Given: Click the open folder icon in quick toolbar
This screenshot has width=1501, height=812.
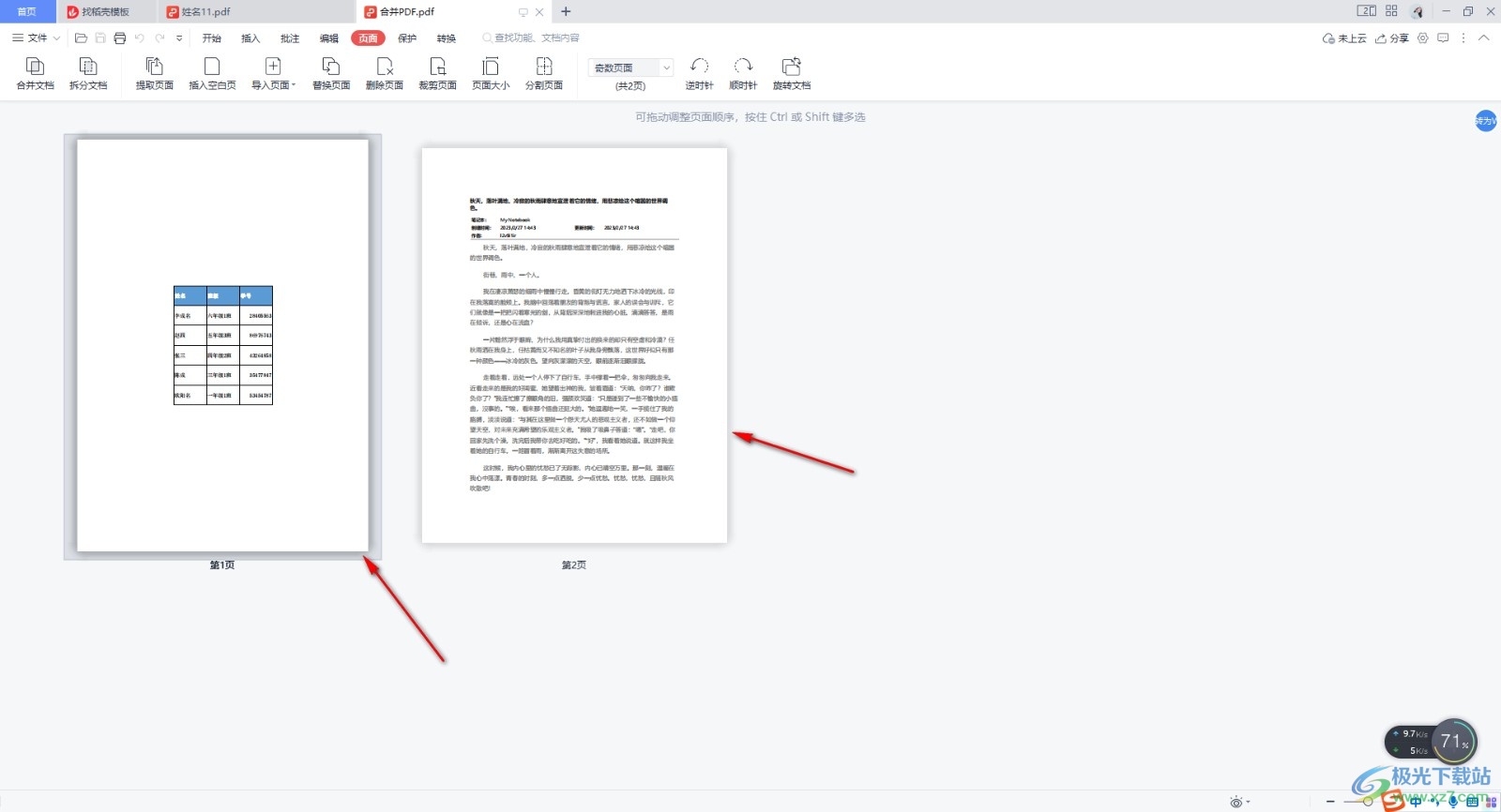Looking at the screenshot, I should tap(81, 38).
